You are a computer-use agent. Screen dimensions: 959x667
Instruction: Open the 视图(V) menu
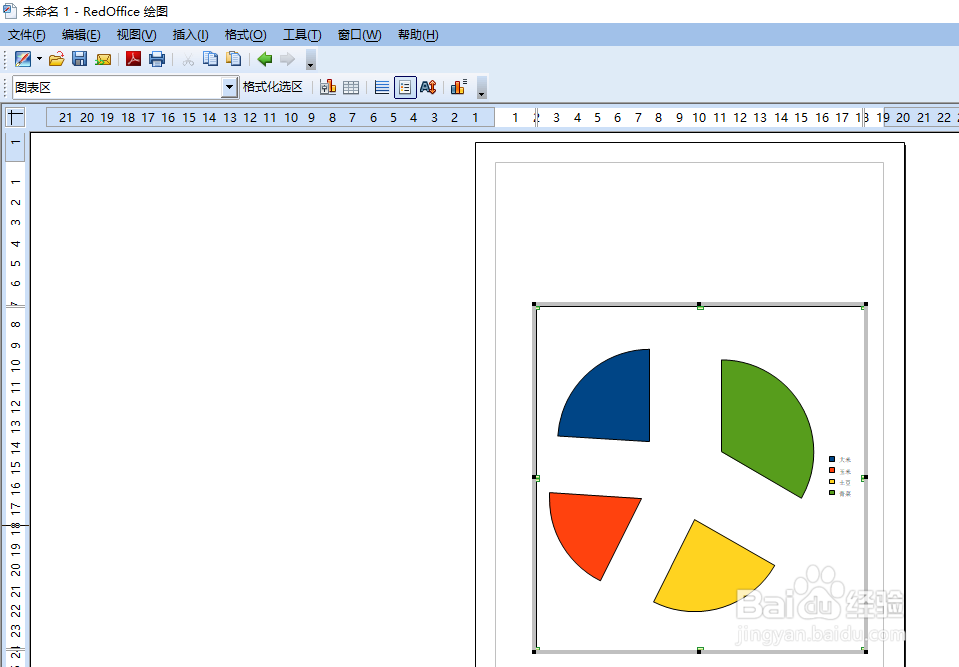(x=136, y=35)
